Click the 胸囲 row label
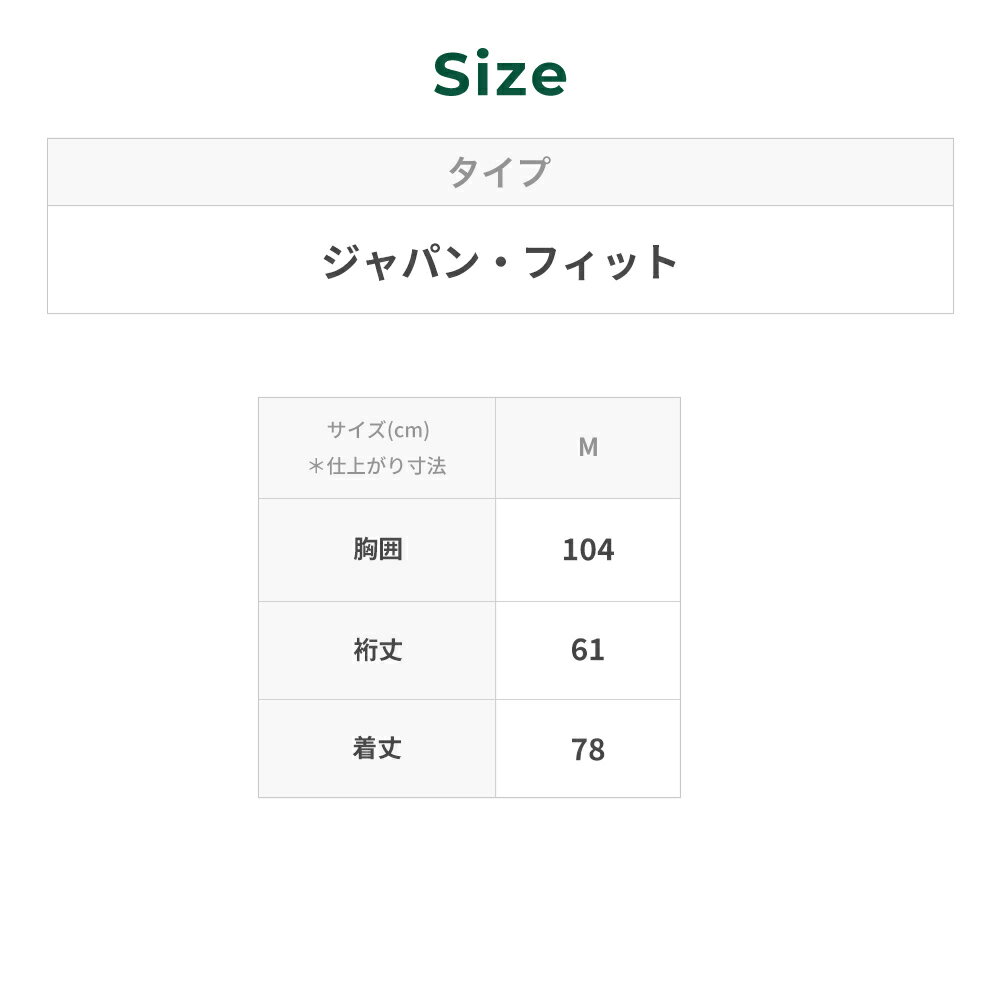 pyautogui.click(x=377, y=549)
